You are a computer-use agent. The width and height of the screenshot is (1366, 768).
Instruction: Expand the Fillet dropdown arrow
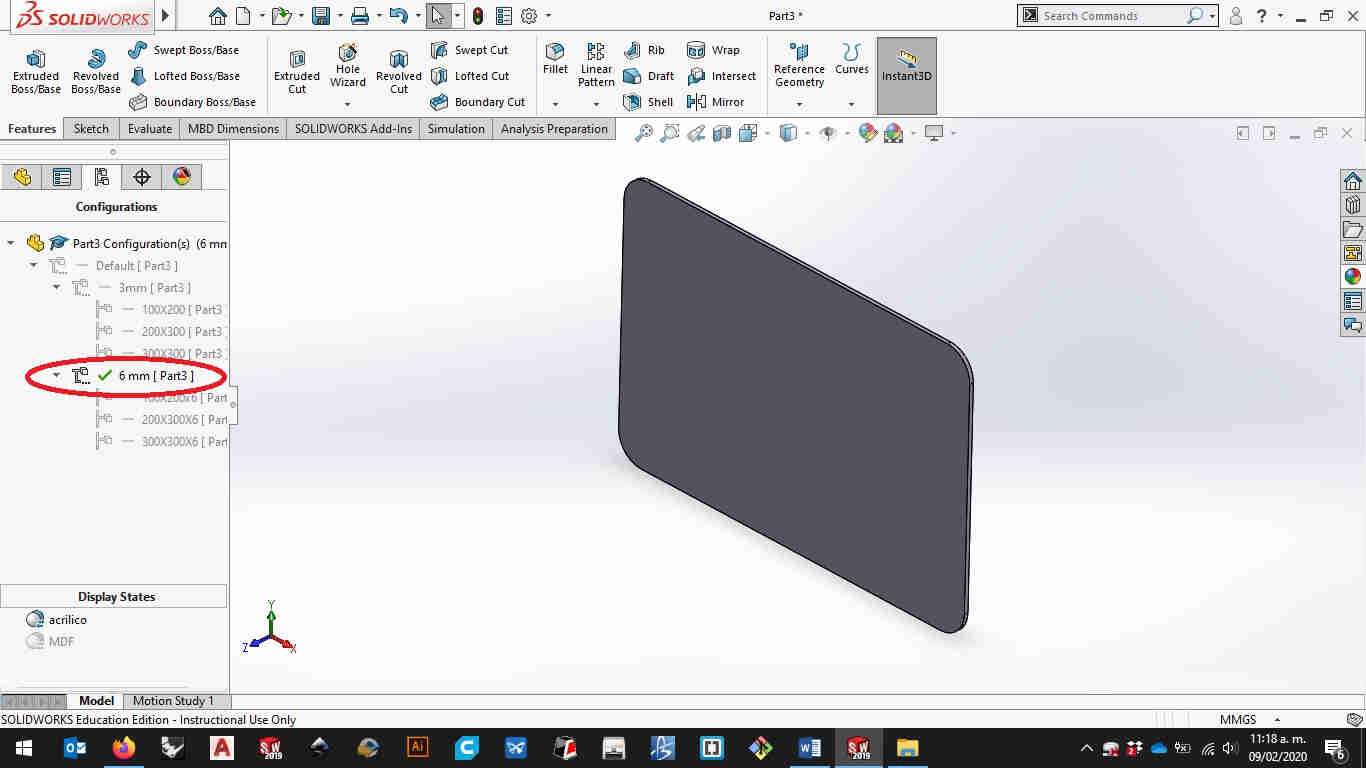[555, 104]
